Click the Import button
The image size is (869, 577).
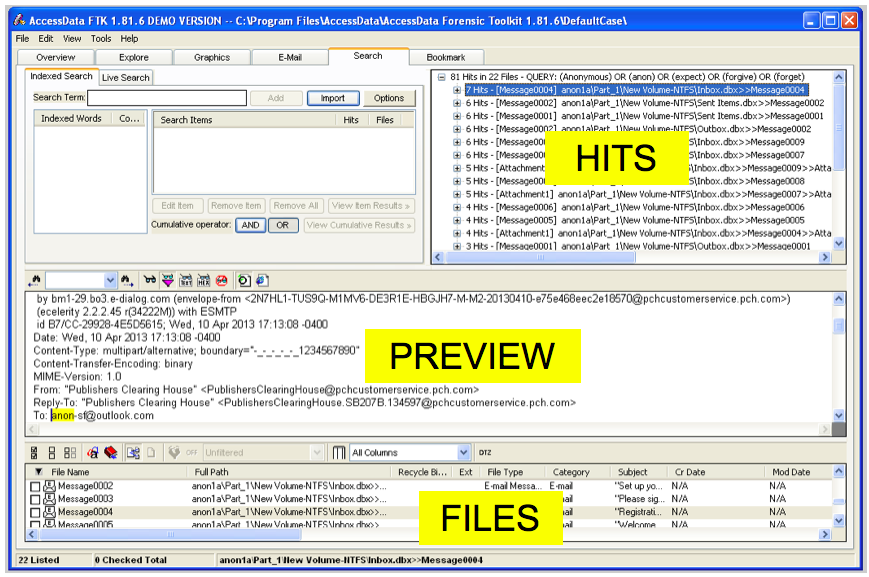click(x=333, y=98)
